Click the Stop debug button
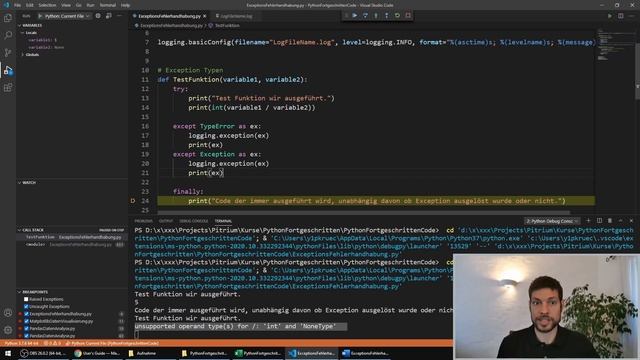The height and width of the screenshot is (360, 640). [x=408, y=16]
